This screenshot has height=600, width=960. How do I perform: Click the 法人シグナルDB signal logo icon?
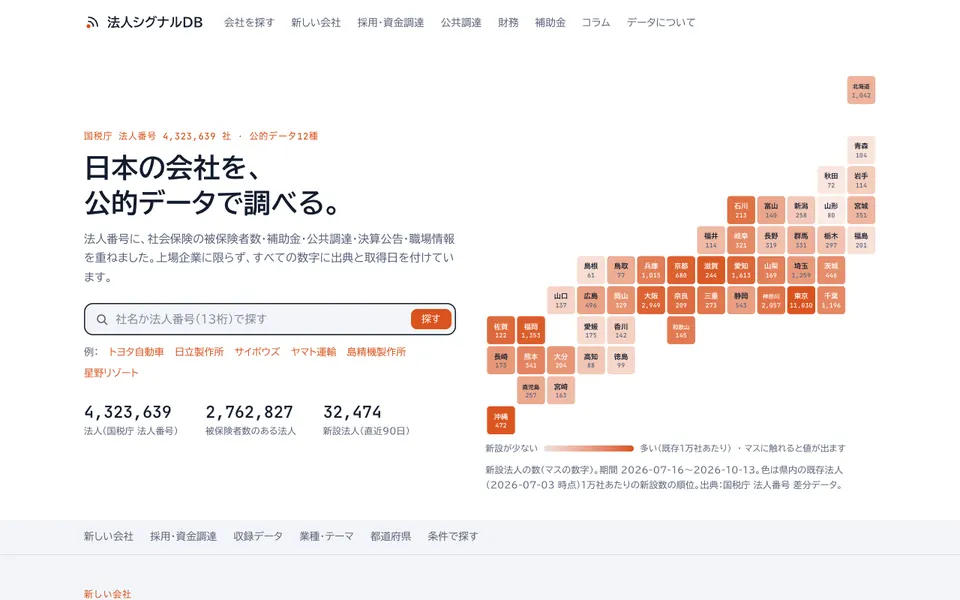92,23
